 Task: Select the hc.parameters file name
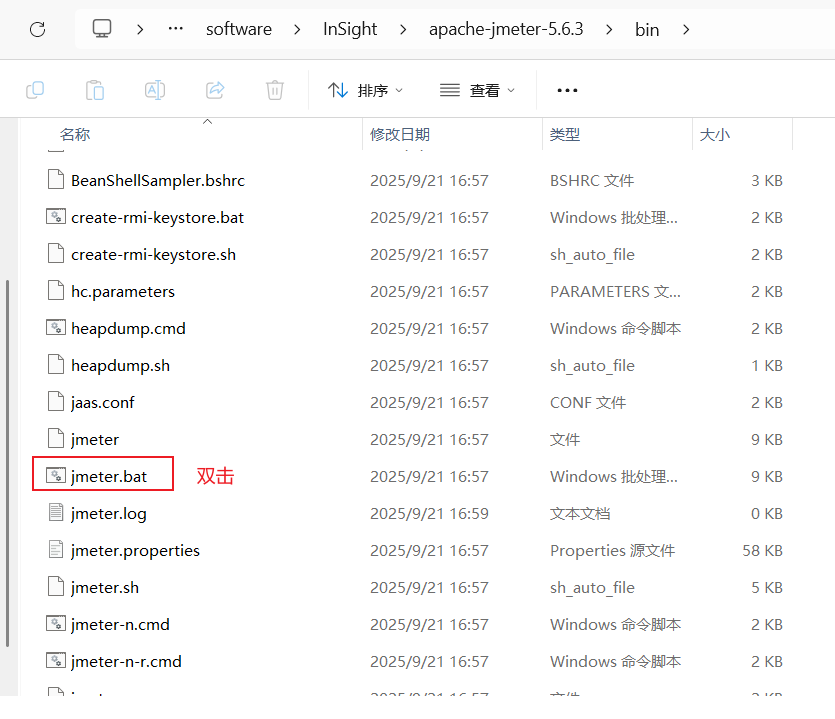point(122,291)
